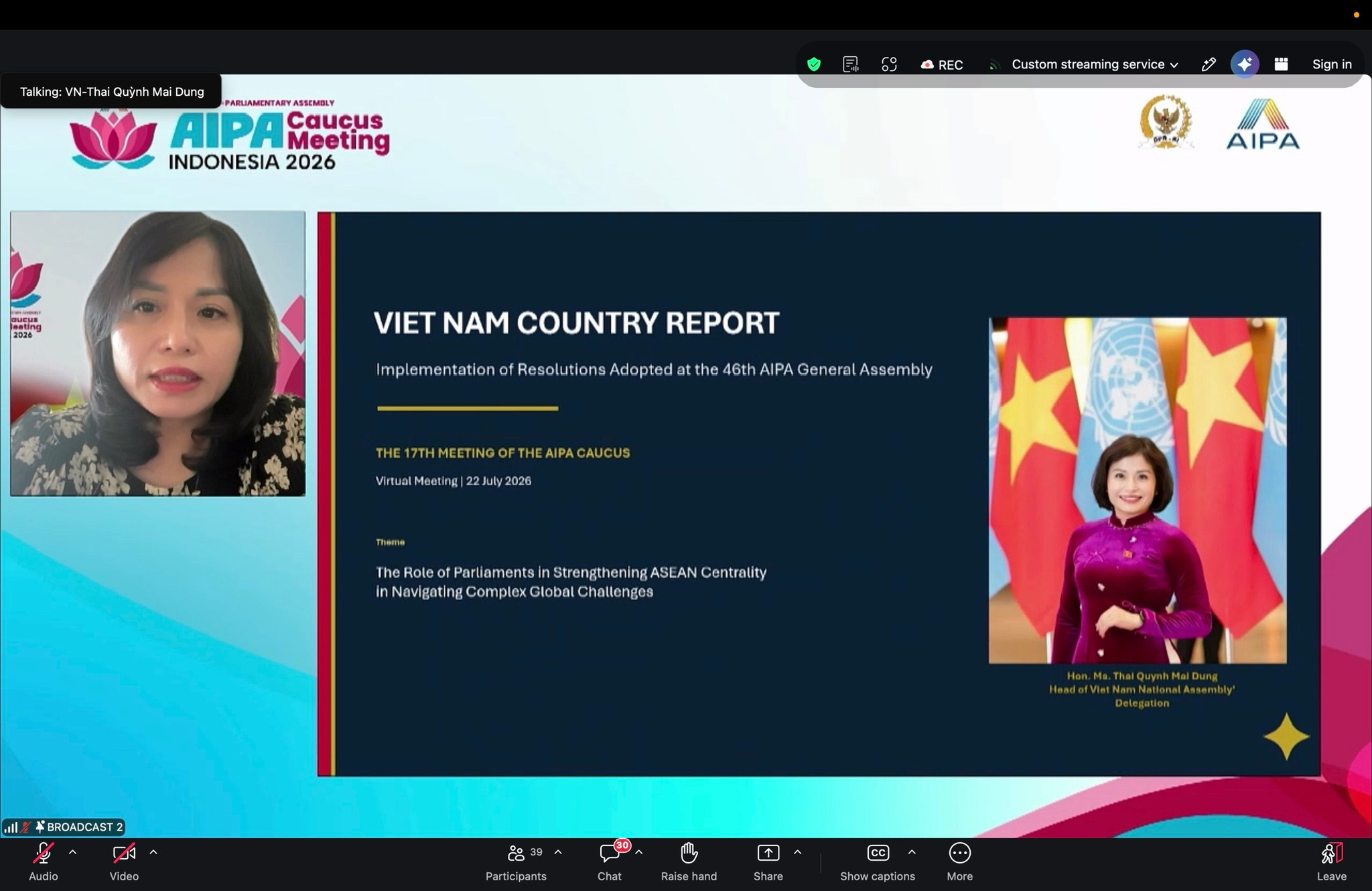Turn on the Video camera

(124, 862)
